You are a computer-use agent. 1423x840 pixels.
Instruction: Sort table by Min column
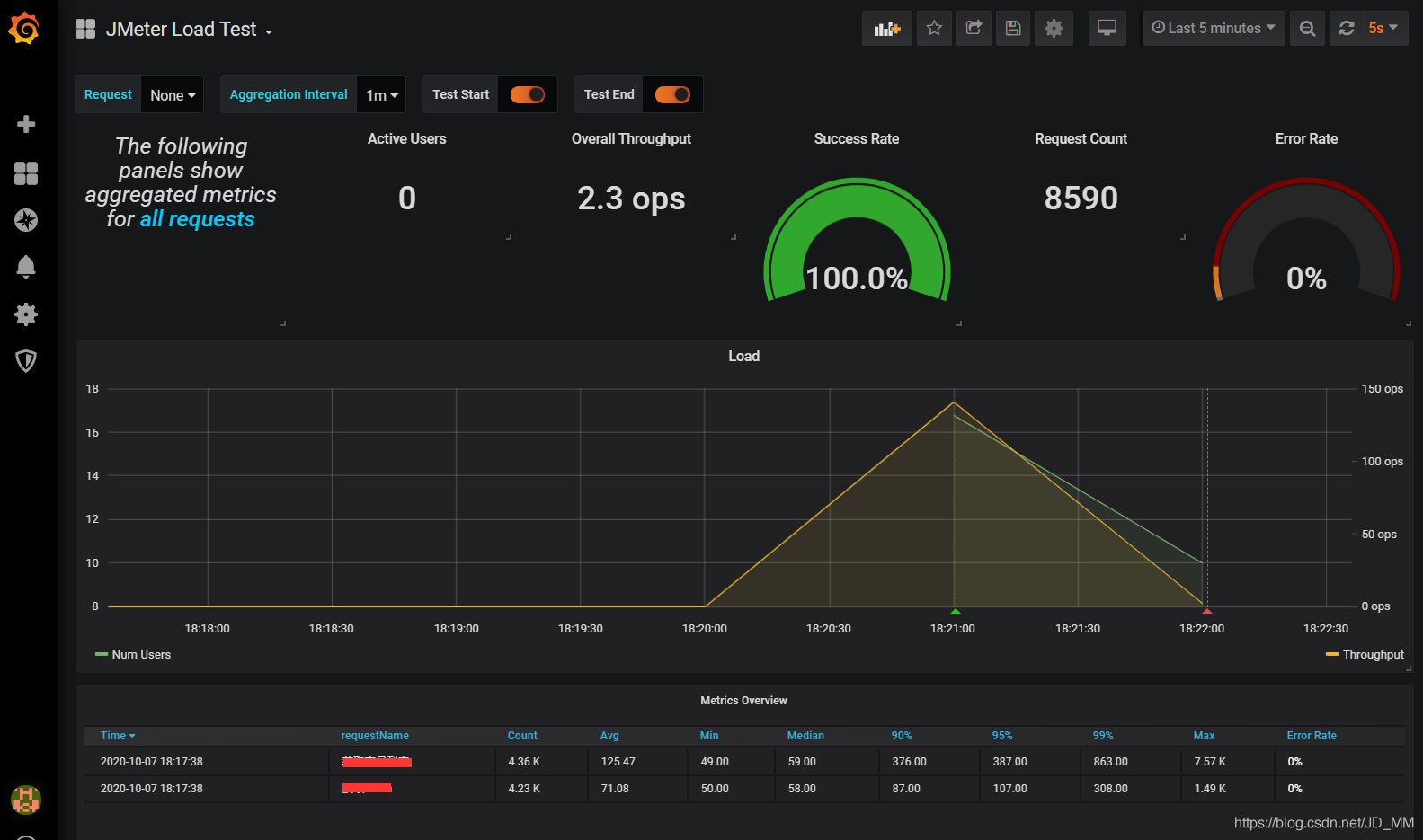(x=709, y=736)
